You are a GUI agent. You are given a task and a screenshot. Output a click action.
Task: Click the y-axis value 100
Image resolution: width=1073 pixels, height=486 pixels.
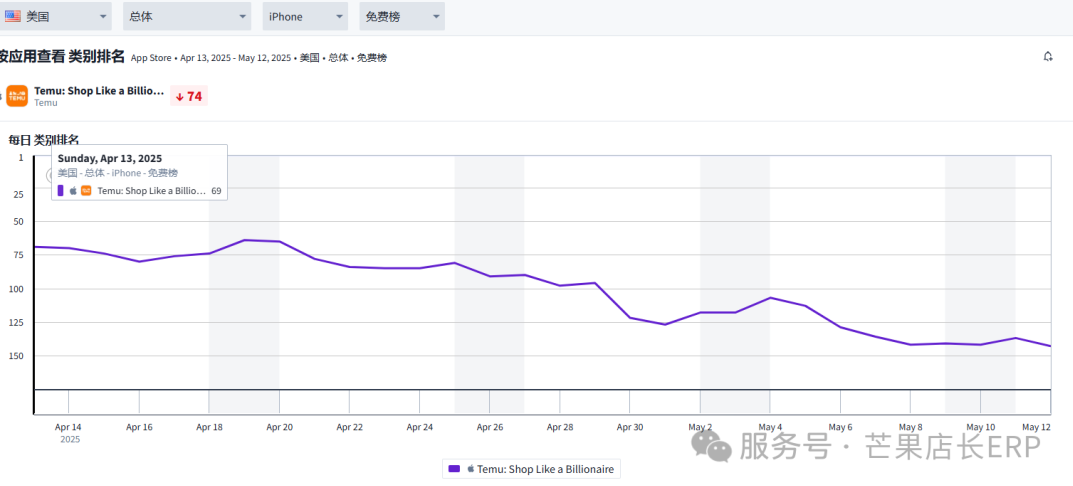16,289
